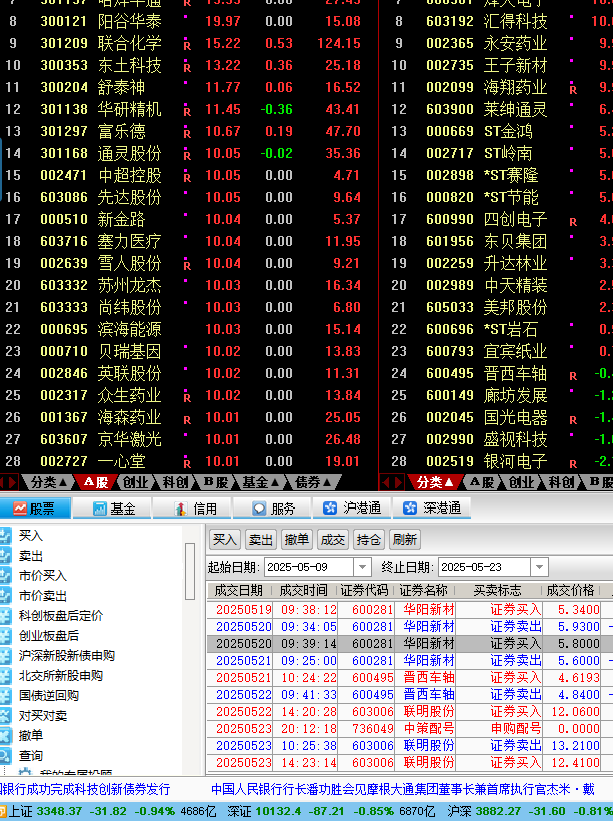Image resolution: width=613 pixels, height=821 pixels.
Task: Open 创业板盘后 via its sidebar icon
Action: [x=5, y=635]
